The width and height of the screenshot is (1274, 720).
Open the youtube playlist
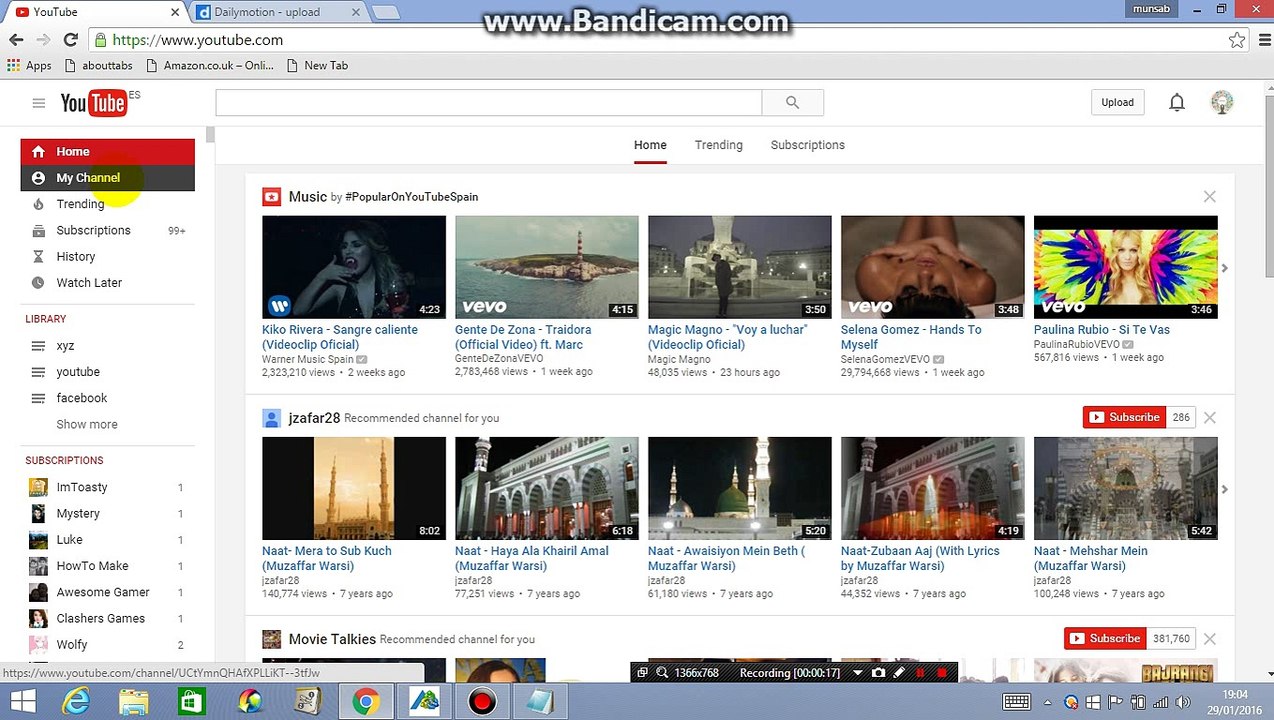click(78, 372)
